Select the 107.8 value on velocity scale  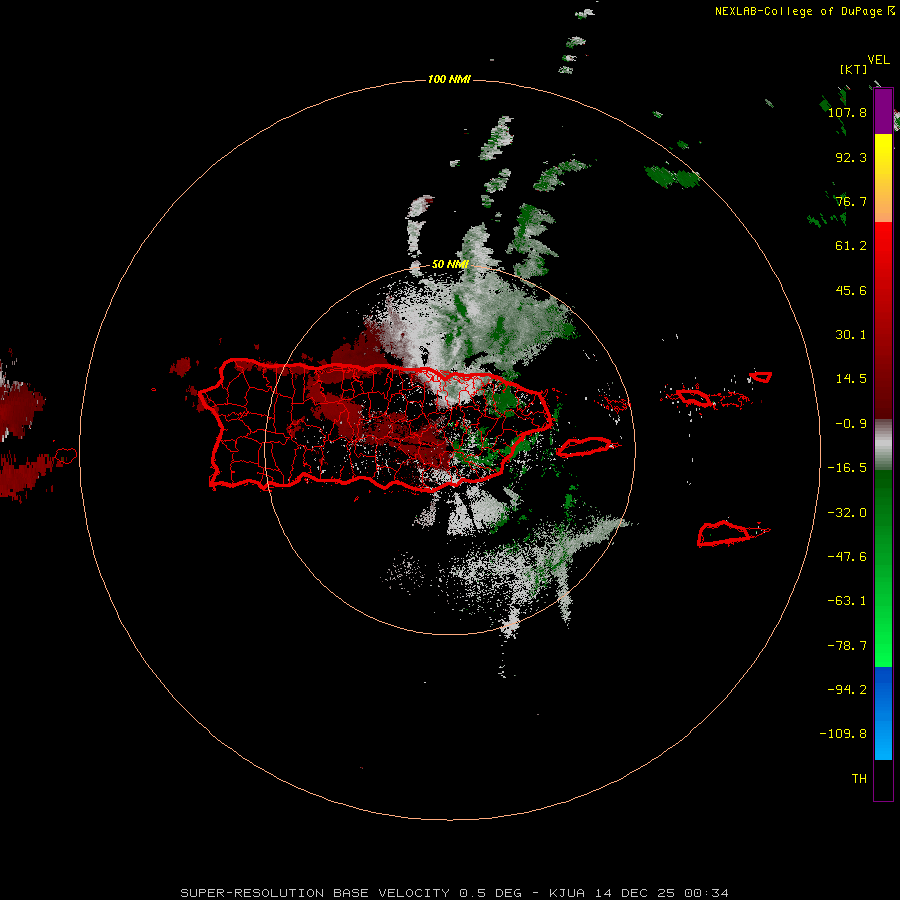(847, 112)
